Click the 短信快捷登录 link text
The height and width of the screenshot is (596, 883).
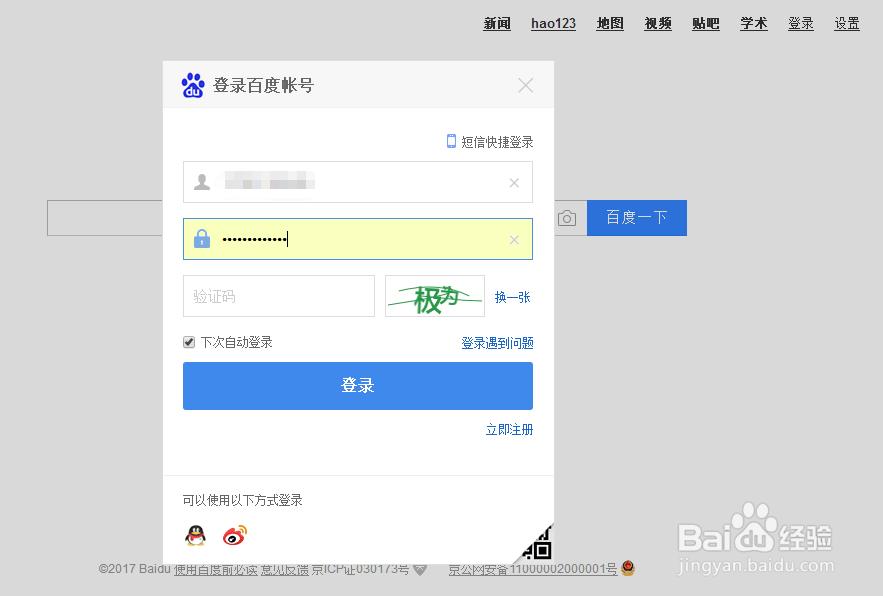click(x=497, y=142)
